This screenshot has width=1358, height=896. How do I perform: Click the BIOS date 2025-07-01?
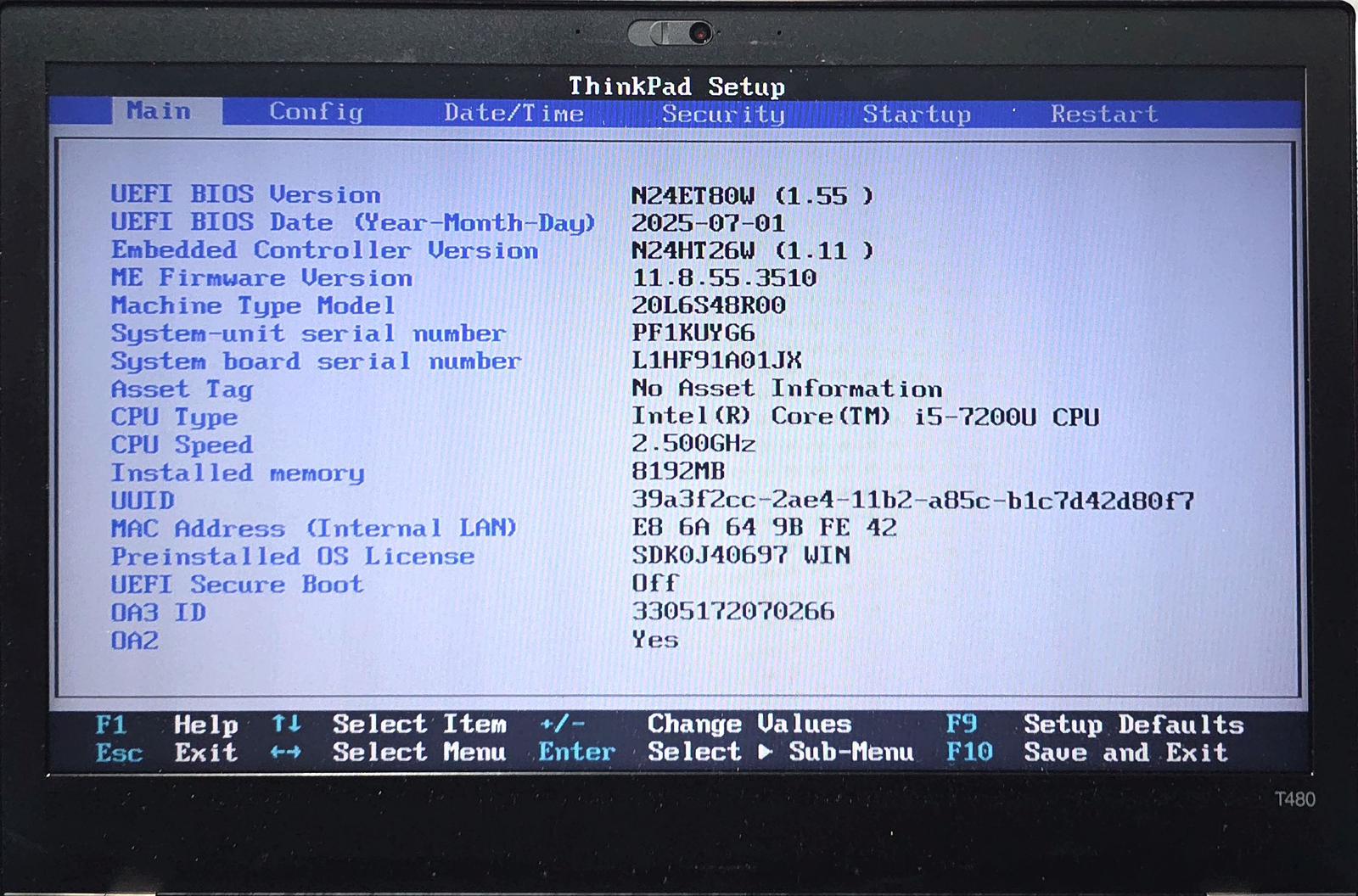click(708, 223)
